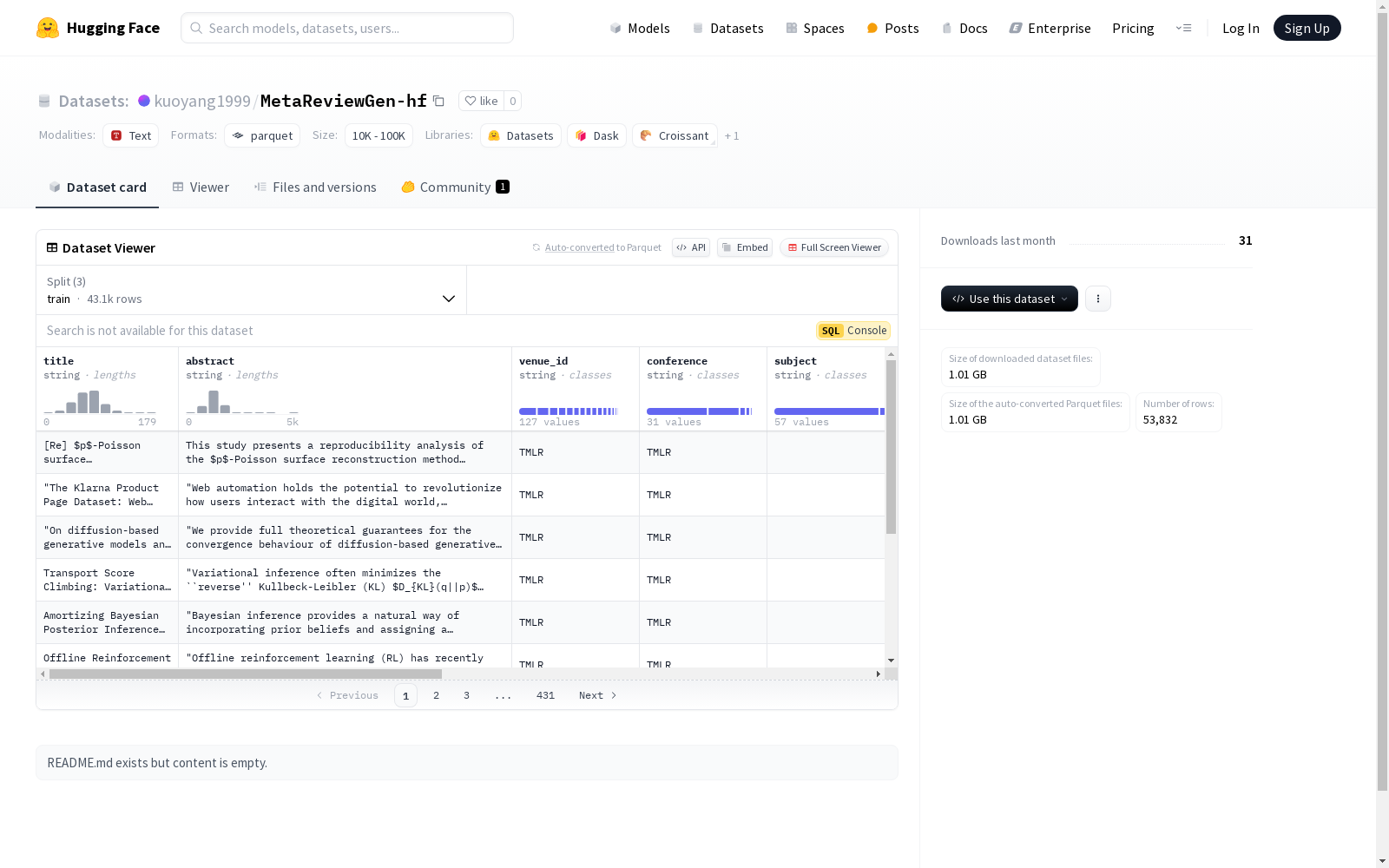The width and height of the screenshot is (1389, 868).
Task: Click table horizontal scroll right arrow
Action: (879, 674)
